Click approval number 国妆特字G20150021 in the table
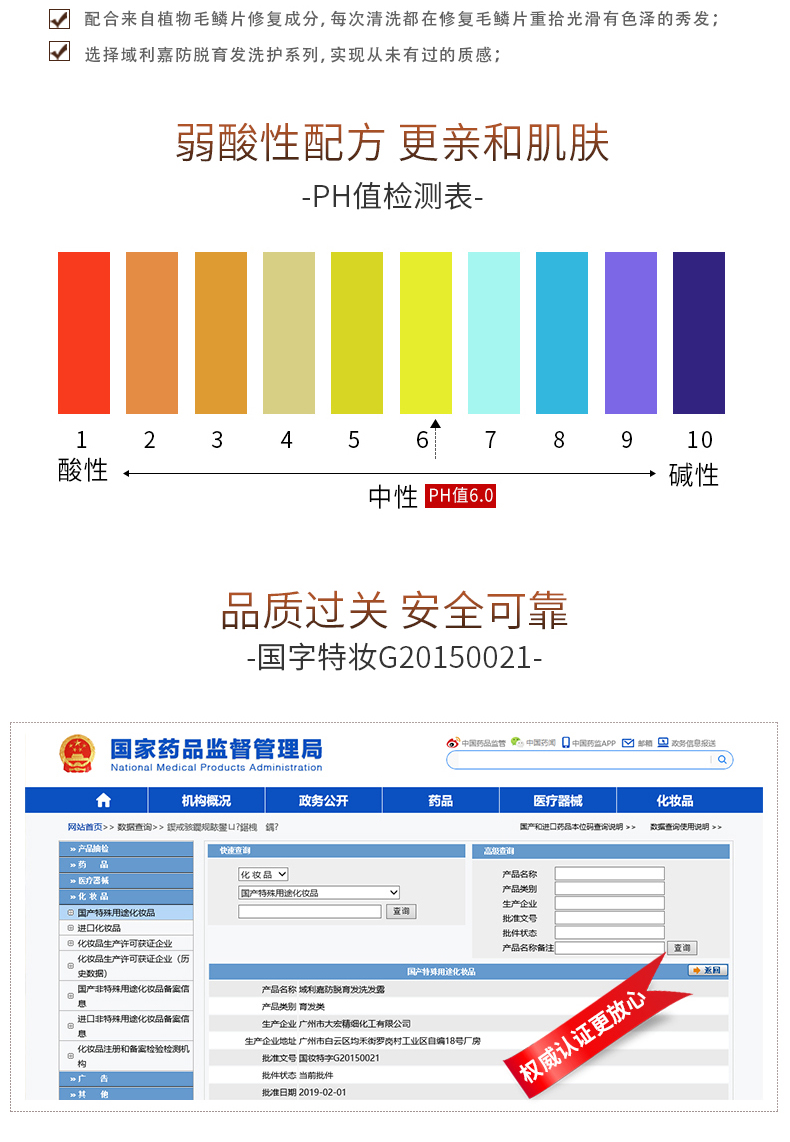790x1142 pixels. coord(339,1058)
